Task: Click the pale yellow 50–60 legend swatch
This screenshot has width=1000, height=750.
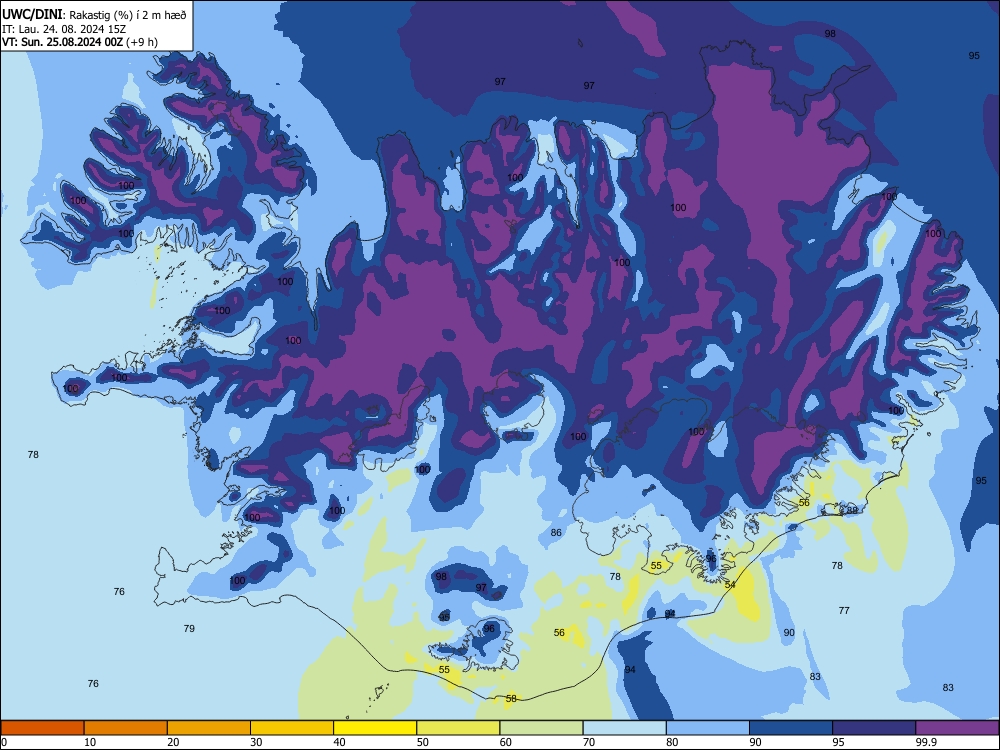Action: click(x=458, y=728)
